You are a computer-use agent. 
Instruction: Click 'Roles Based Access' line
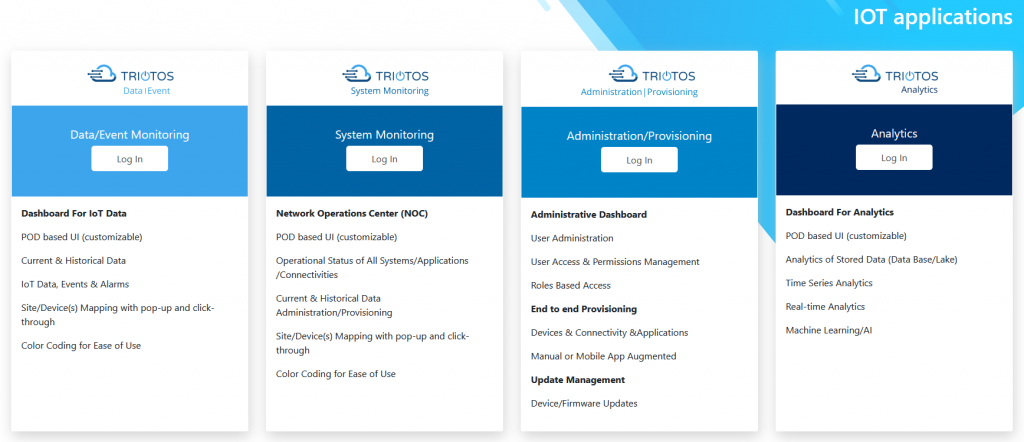(571, 285)
